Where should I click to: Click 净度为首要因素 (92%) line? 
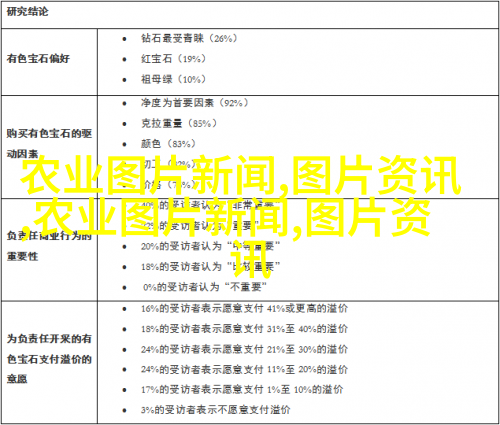pos(194,103)
